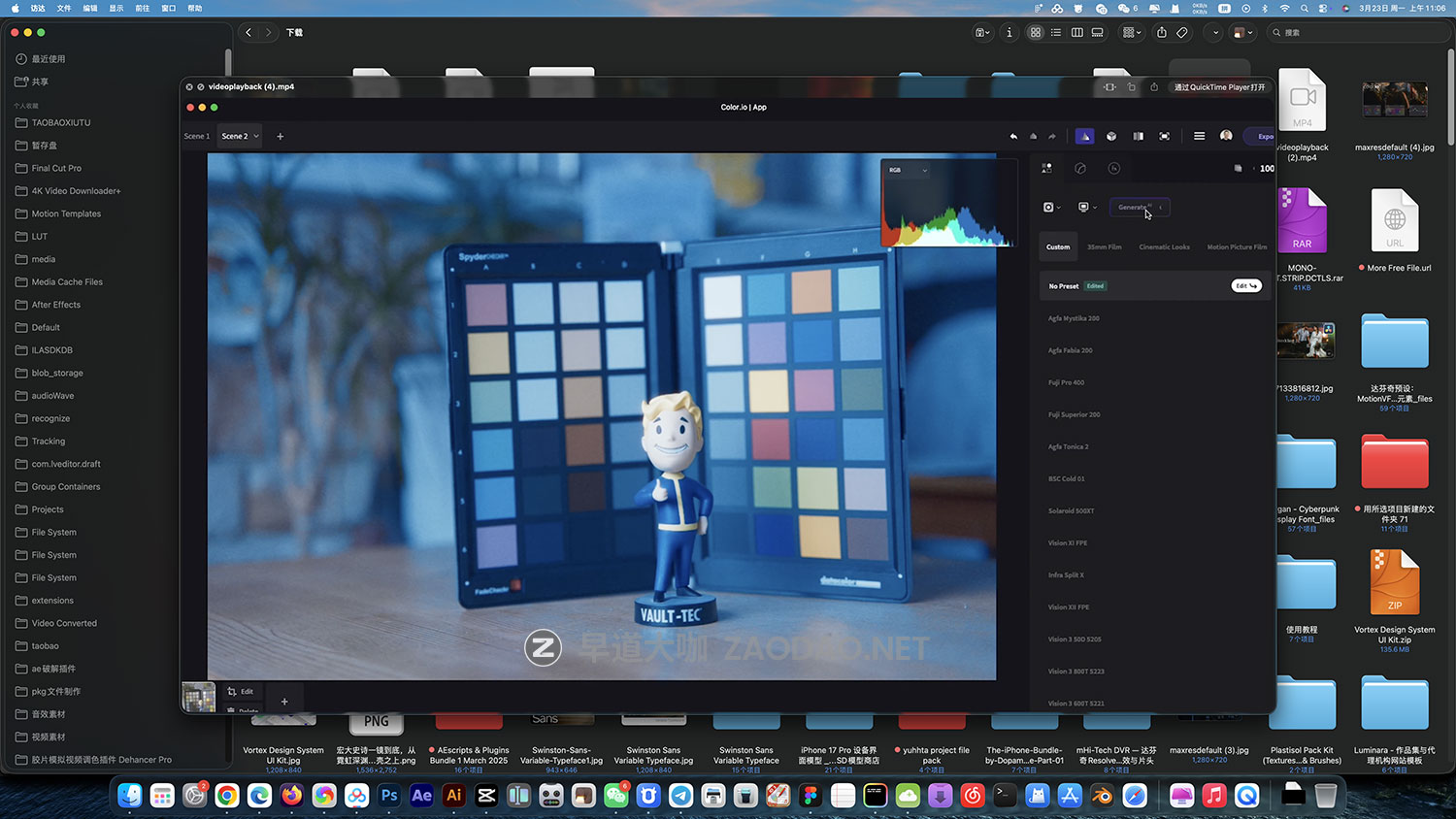Click Finder tags toolbar icon
Image resolution: width=1456 pixels, height=819 pixels.
[1182, 32]
